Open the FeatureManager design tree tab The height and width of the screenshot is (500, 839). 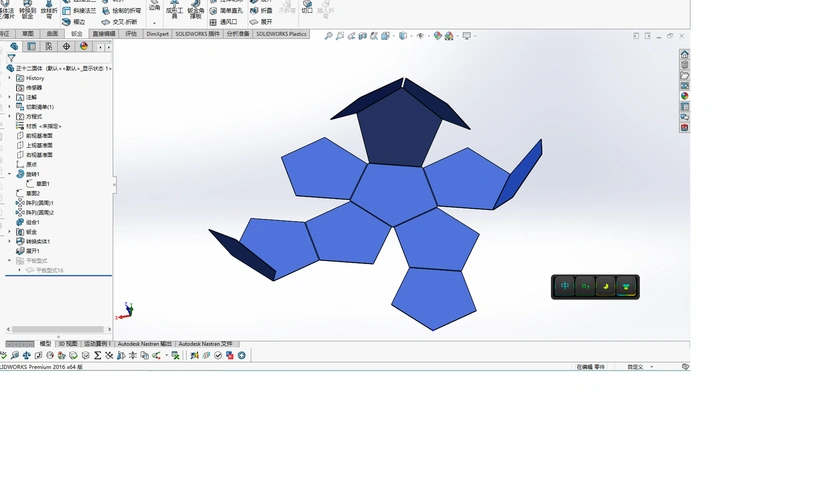pos(14,46)
